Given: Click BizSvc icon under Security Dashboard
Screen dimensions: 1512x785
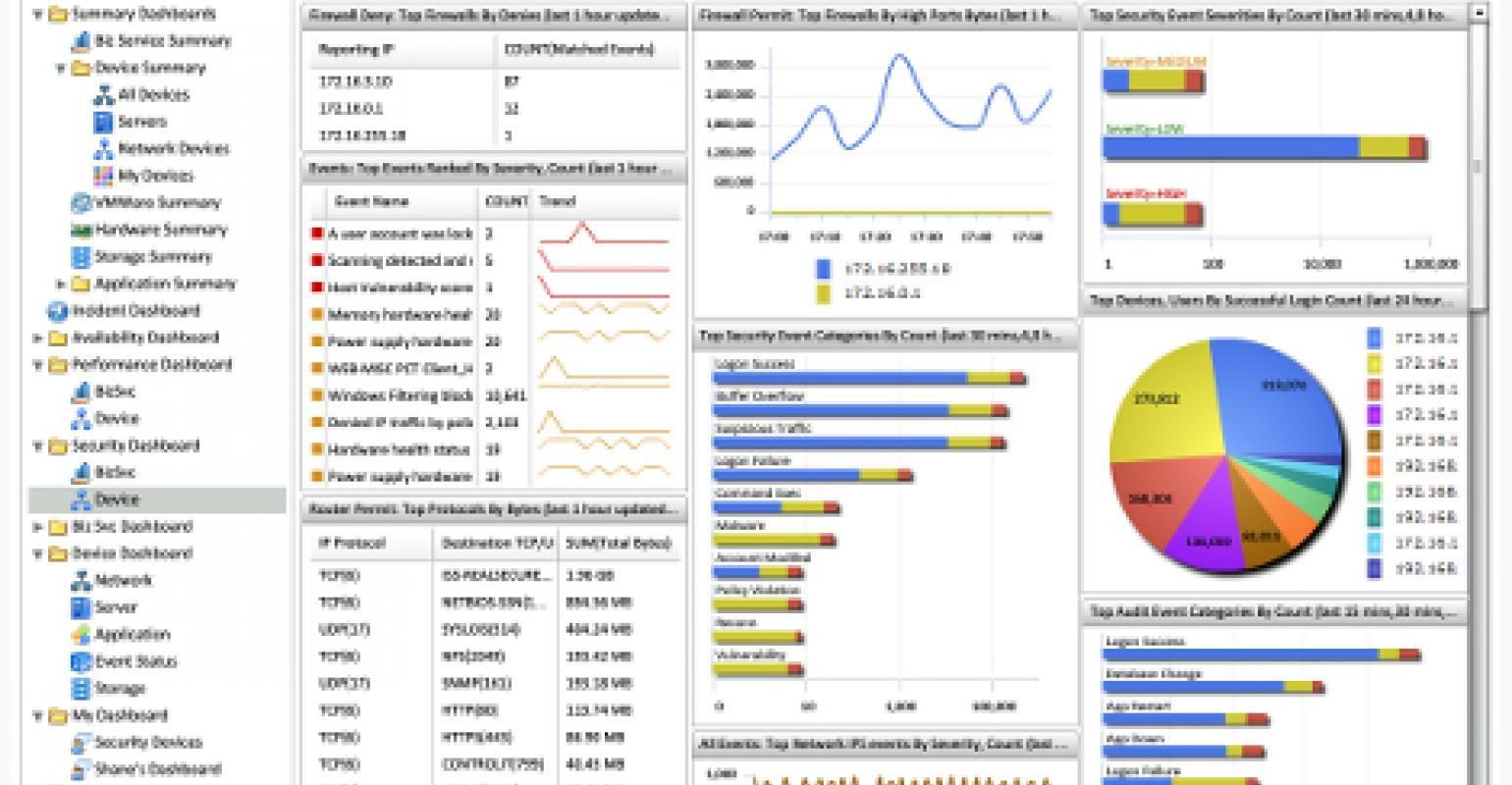Looking at the screenshot, I should click(81, 473).
